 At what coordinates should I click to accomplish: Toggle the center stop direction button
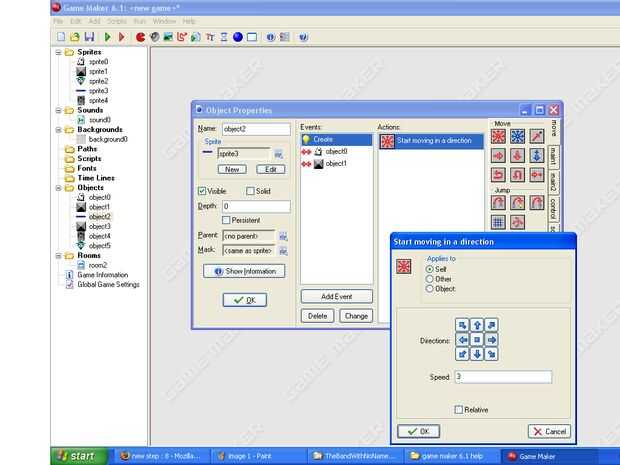(x=477, y=340)
